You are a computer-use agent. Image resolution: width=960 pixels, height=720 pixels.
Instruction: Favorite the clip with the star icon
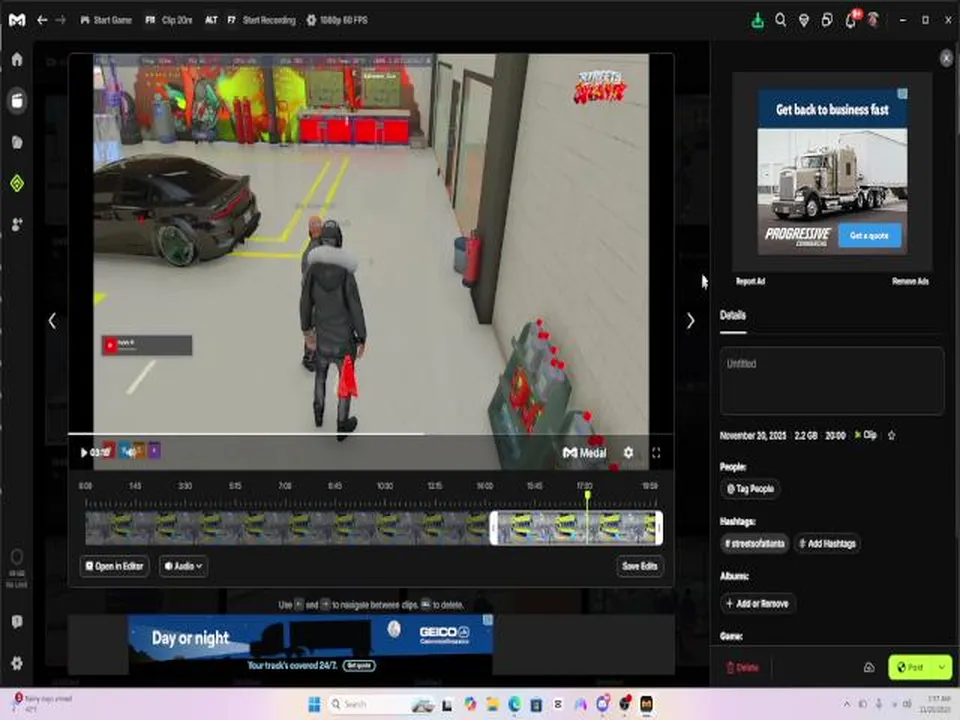click(x=891, y=435)
